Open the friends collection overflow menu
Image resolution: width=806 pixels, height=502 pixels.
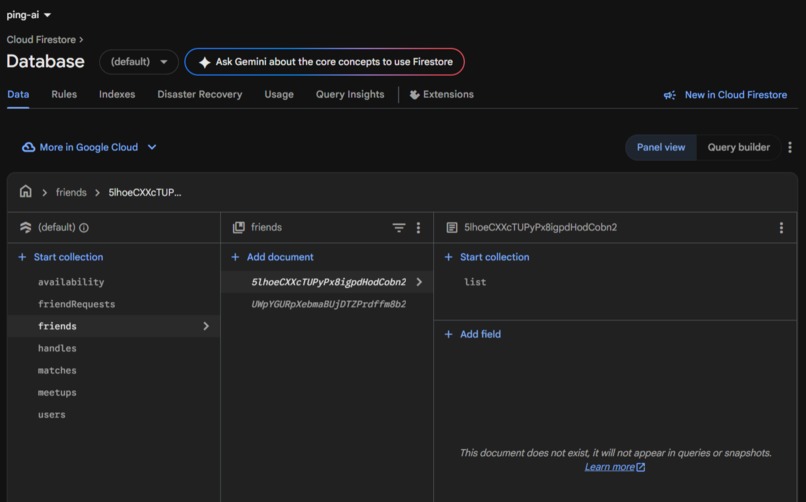click(x=418, y=227)
